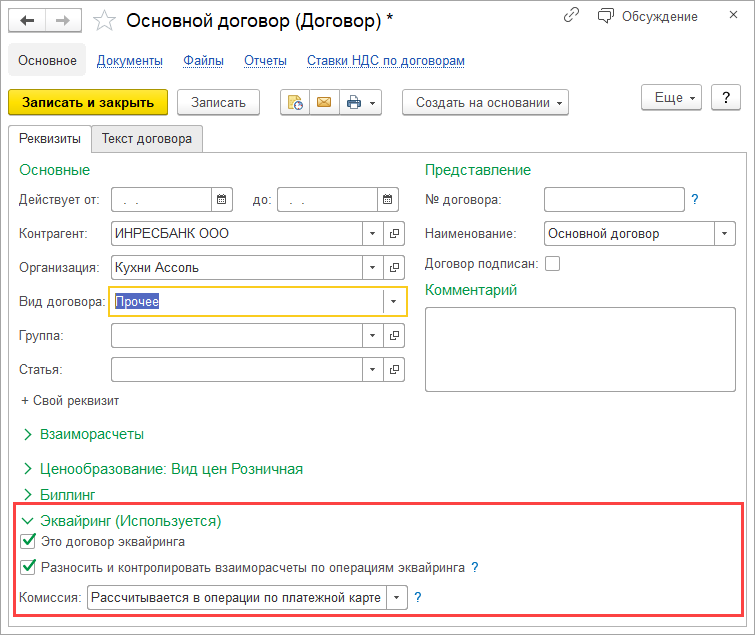Copy link using the chain icon
Image resolution: width=755 pixels, height=635 pixels.
point(571,16)
